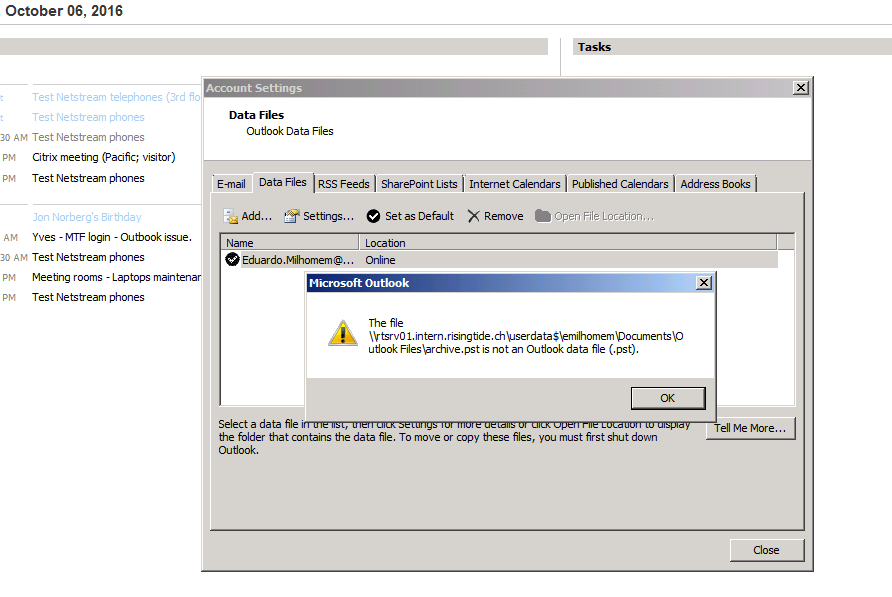This screenshot has width=892, height=597.
Task: Open the Internet Calendars tab
Action: tap(515, 183)
